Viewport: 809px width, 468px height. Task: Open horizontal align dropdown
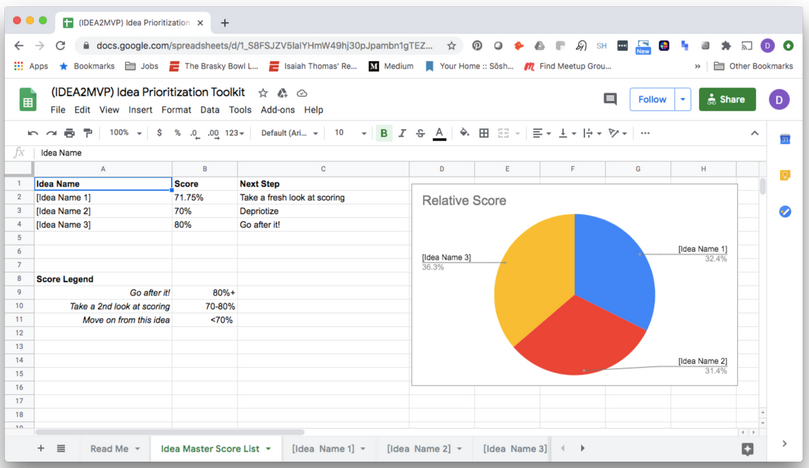click(541, 133)
